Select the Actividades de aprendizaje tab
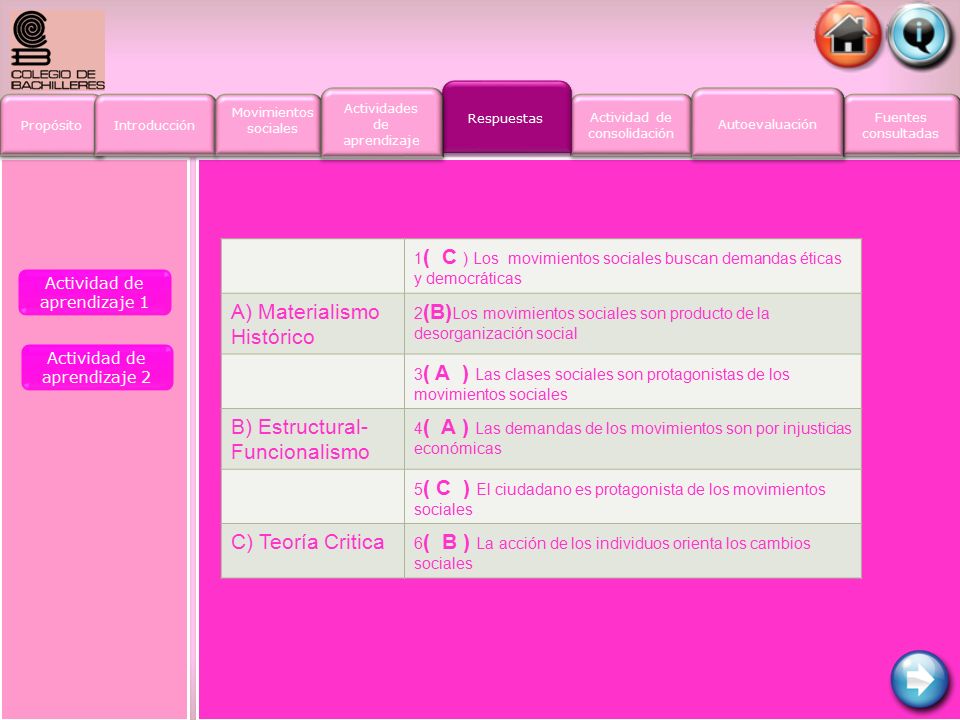Screen dimensions: 960x720 (x=381, y=124)
